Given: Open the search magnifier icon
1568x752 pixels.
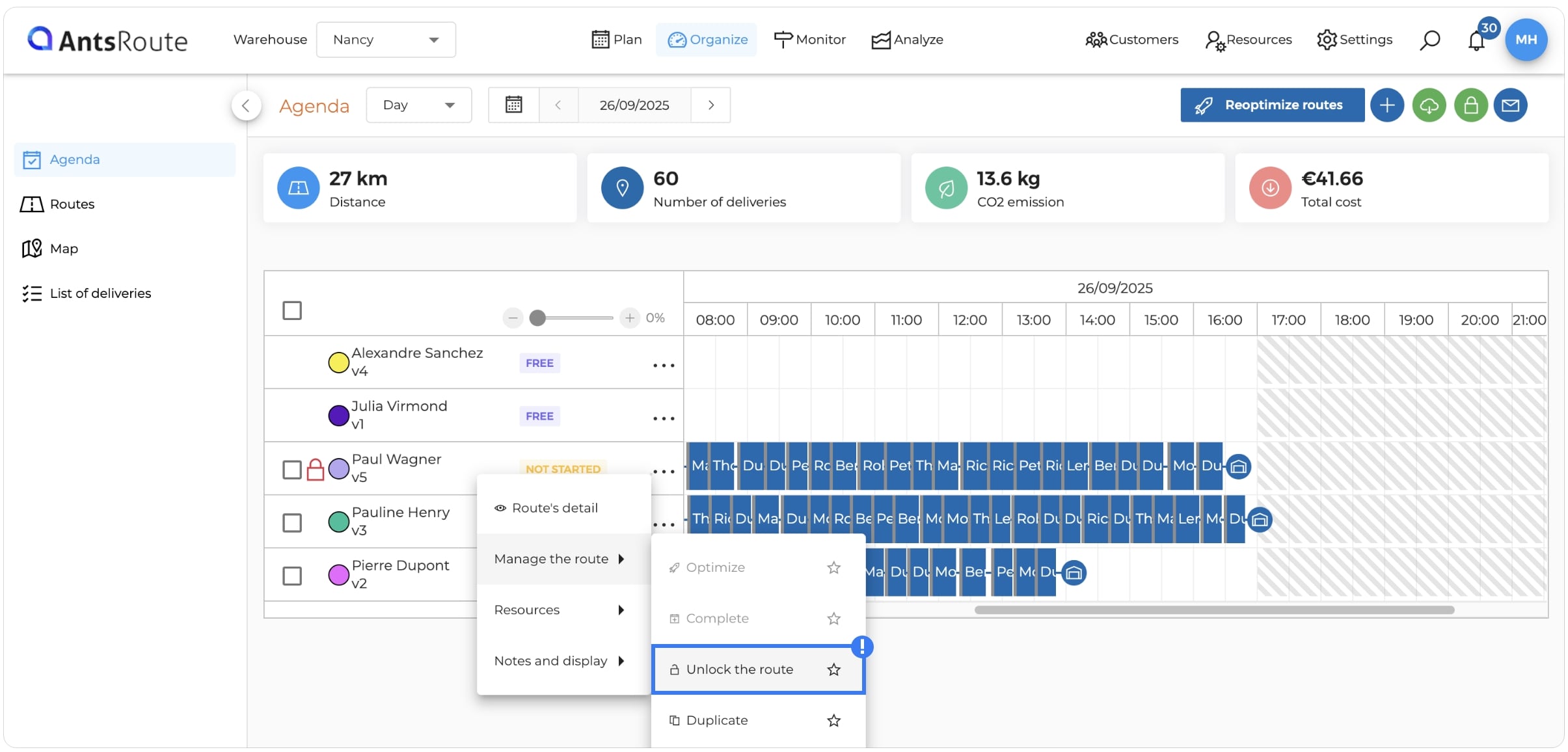Looking at the screenshot, I should [1429, 40].
